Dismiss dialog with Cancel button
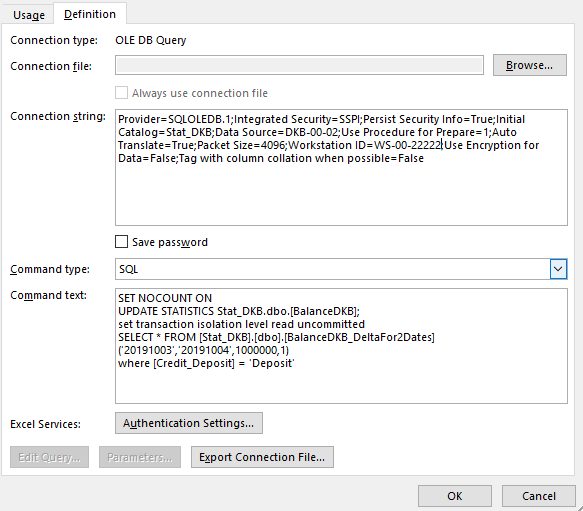The height and width of the screenshot is (511, 583). [538, 496]
